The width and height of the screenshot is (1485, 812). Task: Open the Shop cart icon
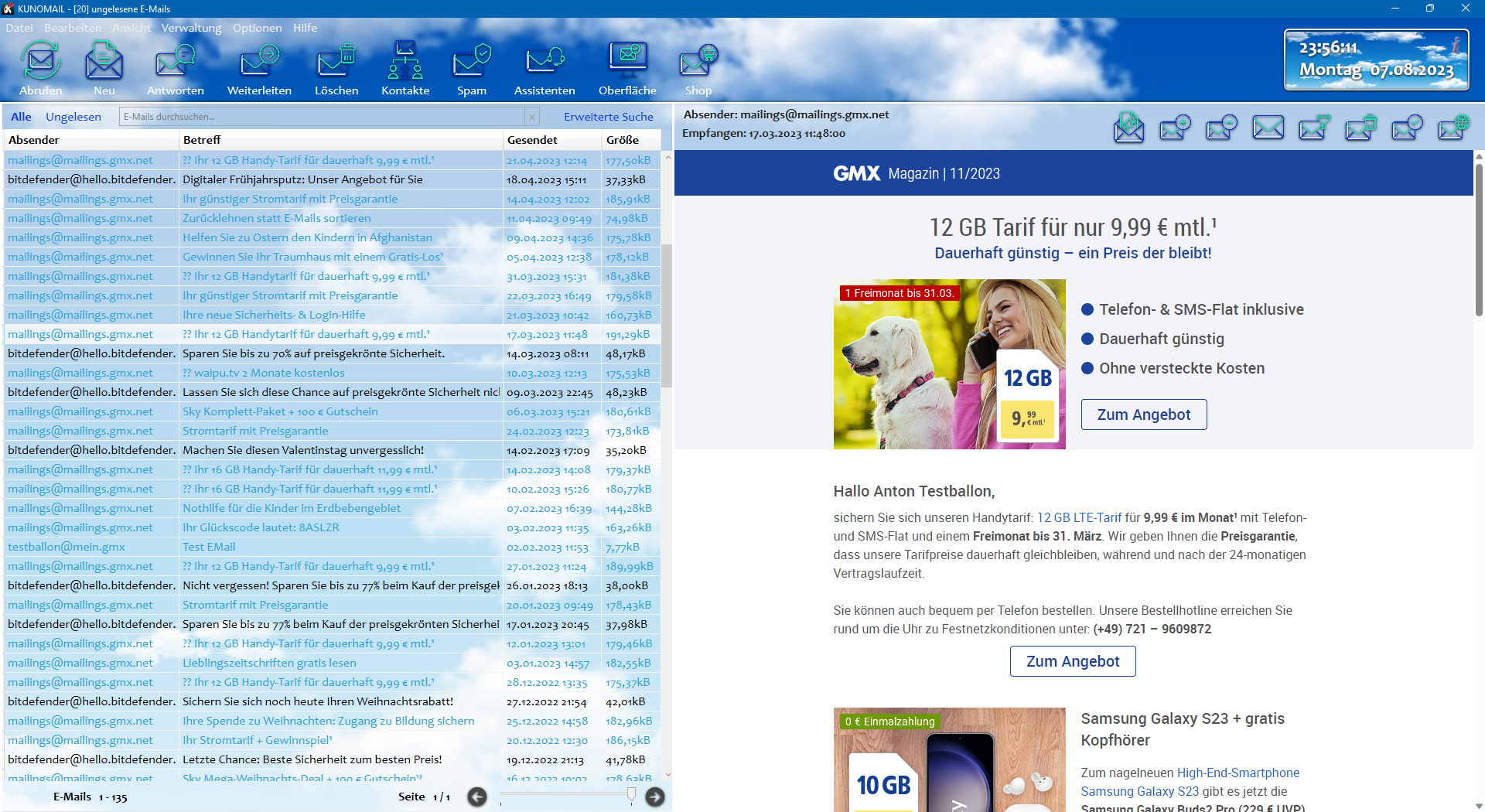(x=698, y=61)
